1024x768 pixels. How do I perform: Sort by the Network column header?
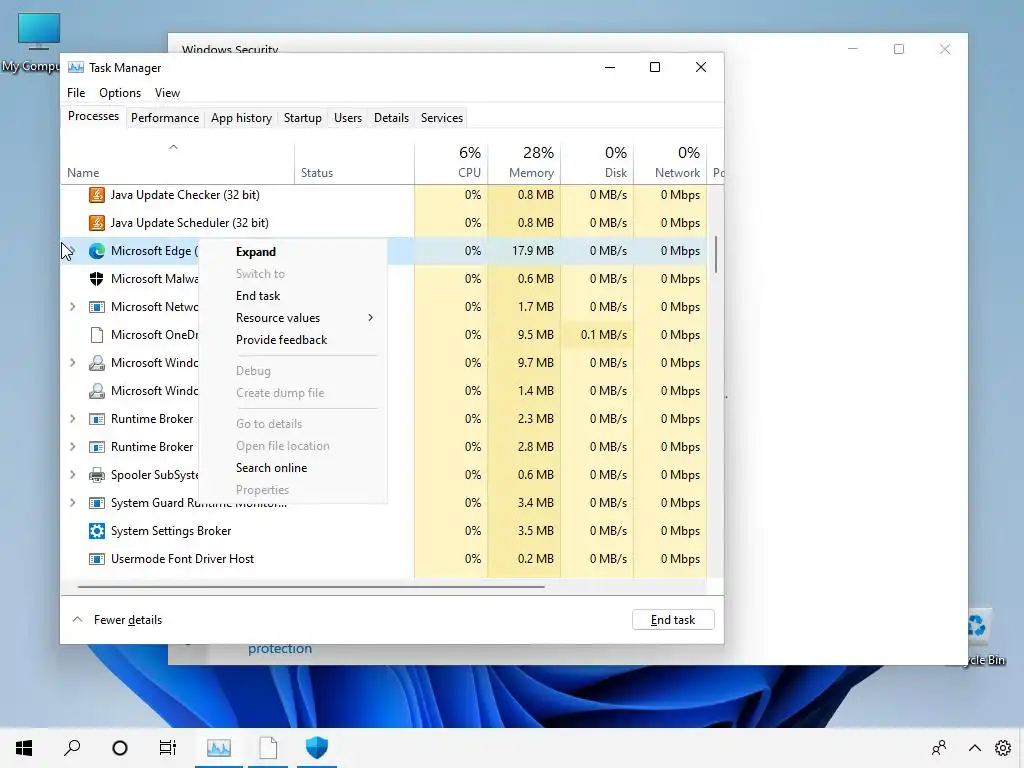pyautogui.click(x=671, y=163)
